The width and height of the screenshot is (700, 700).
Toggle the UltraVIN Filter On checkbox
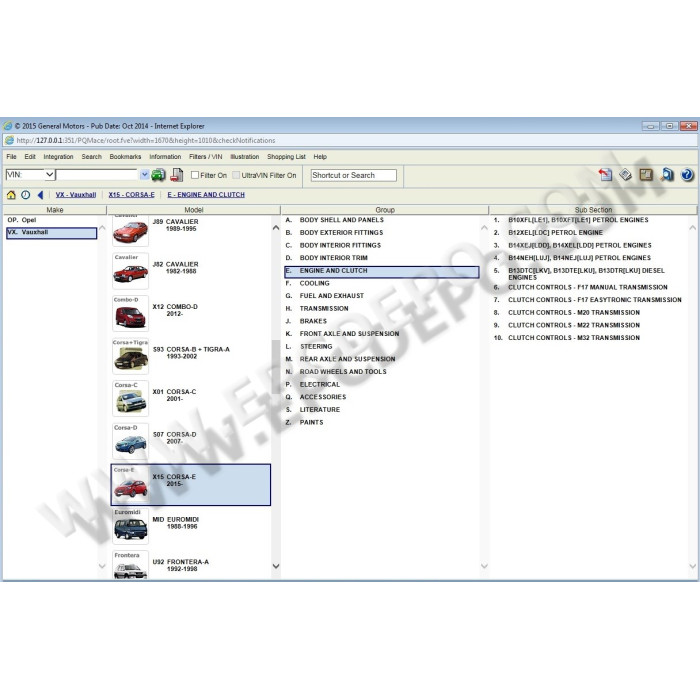click(x=236, y=175)
